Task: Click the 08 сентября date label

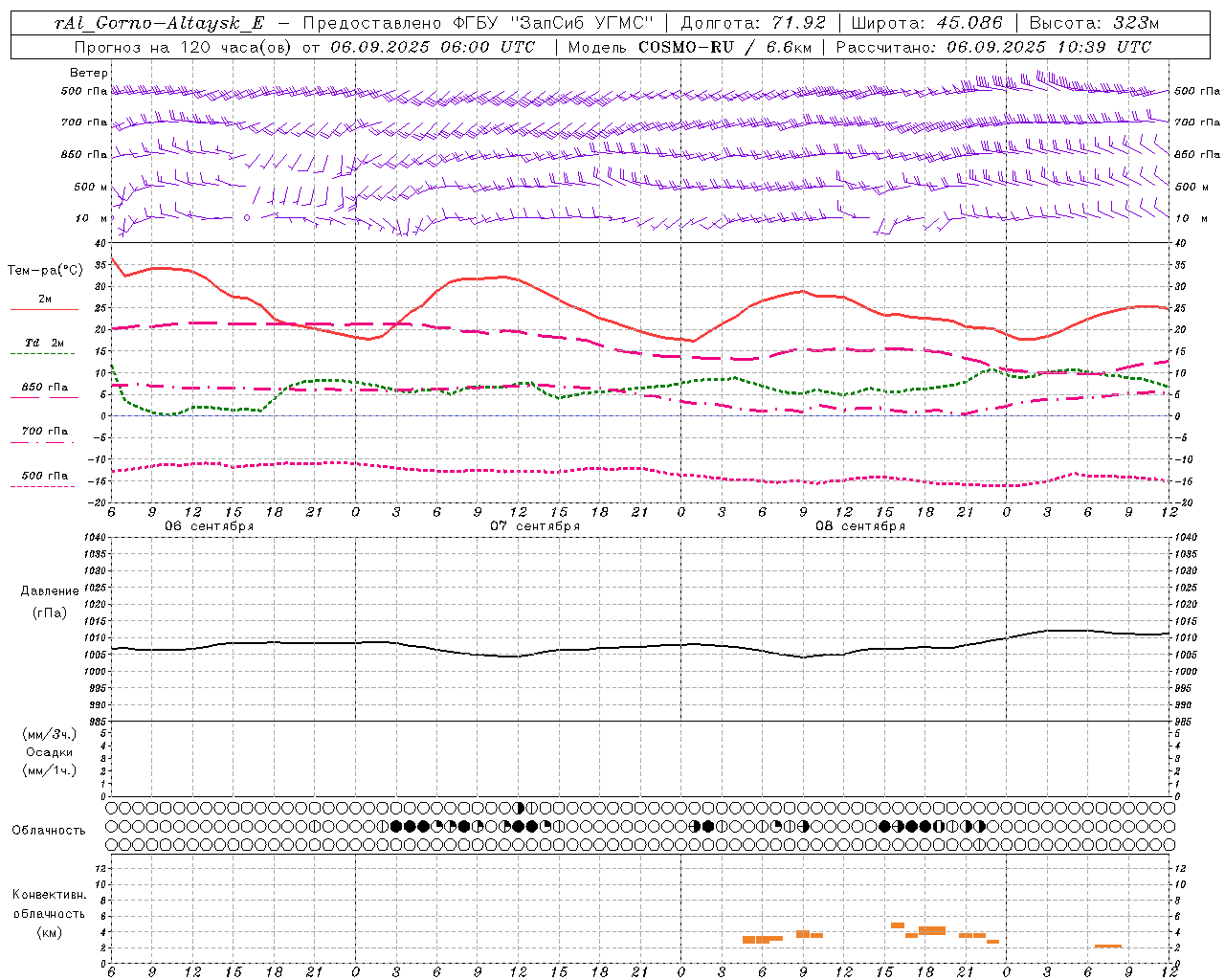Action: 859,526
